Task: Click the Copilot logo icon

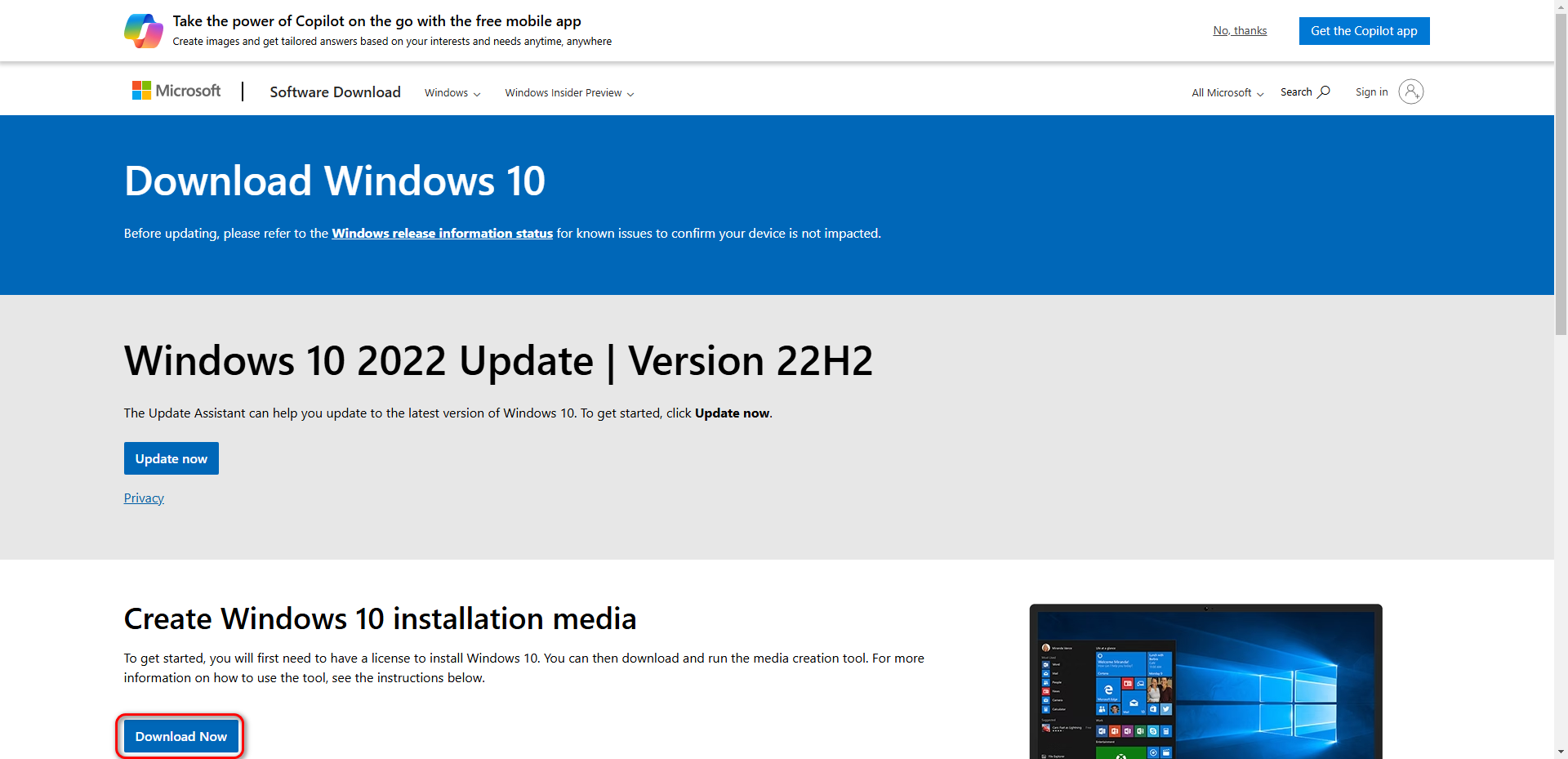Action: (144, 31)
